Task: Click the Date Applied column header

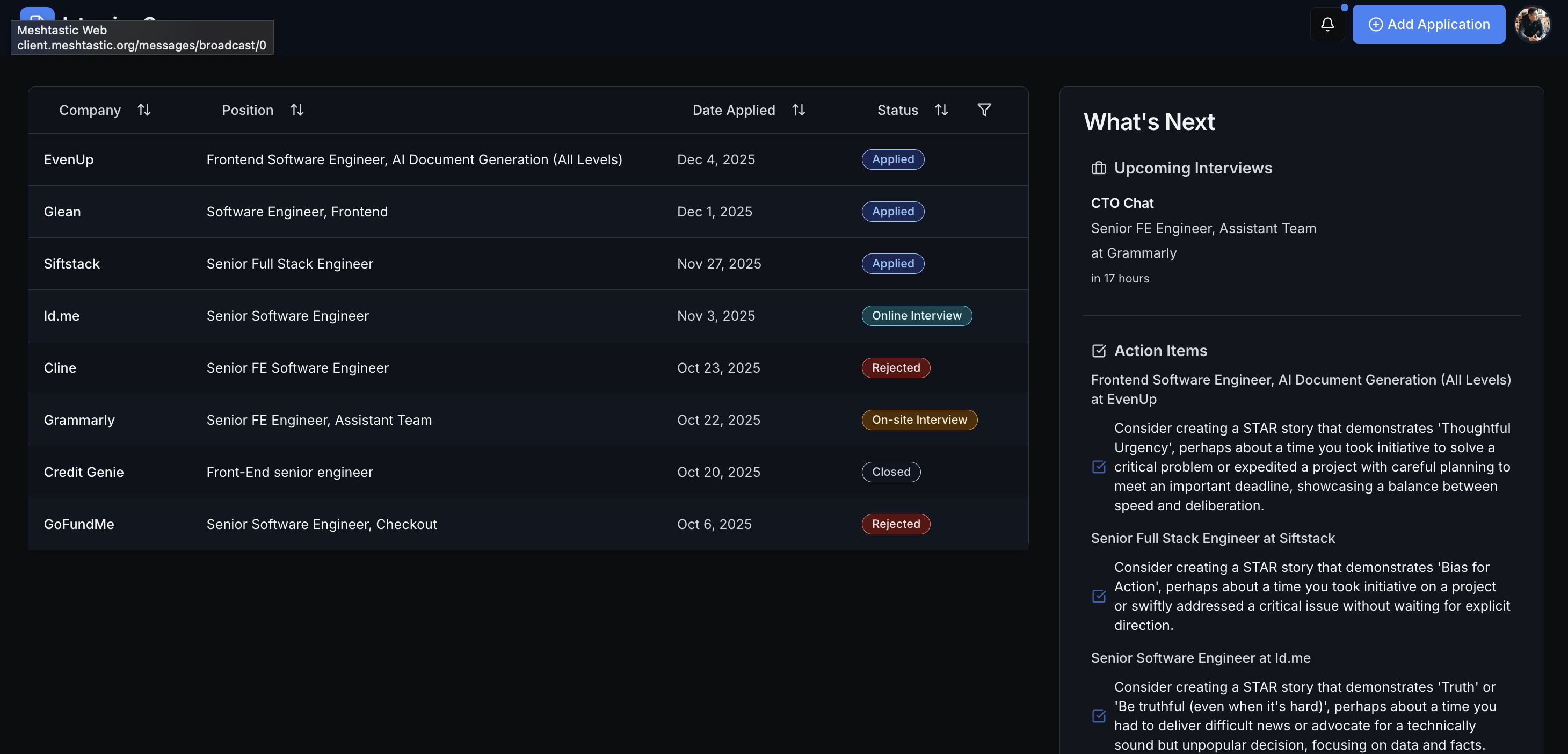Action: click(x=734, y=110)
